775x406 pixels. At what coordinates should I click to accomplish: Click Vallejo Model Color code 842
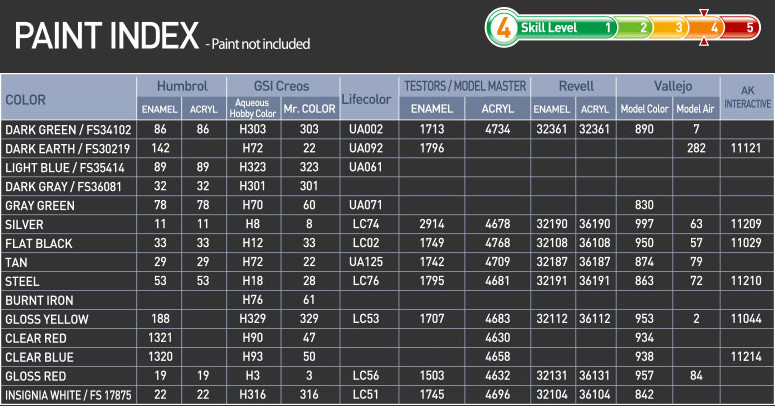(644, 394)
